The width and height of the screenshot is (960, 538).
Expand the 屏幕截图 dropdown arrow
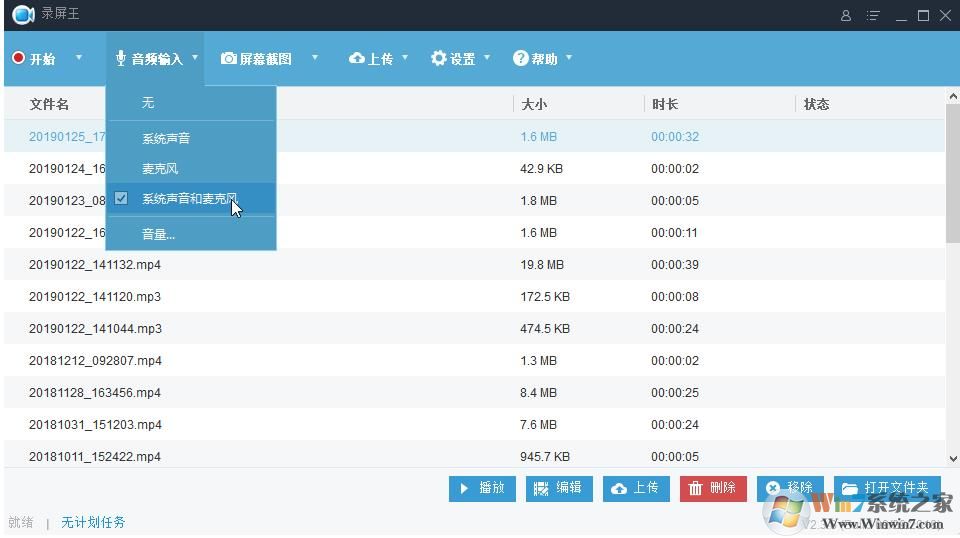(315, 58)
